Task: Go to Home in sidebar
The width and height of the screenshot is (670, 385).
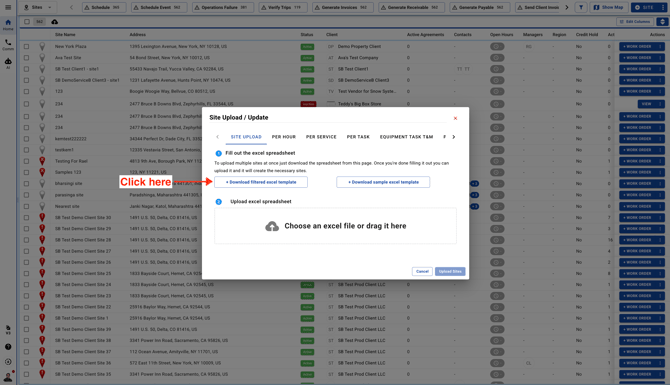Action: point(8,25)
